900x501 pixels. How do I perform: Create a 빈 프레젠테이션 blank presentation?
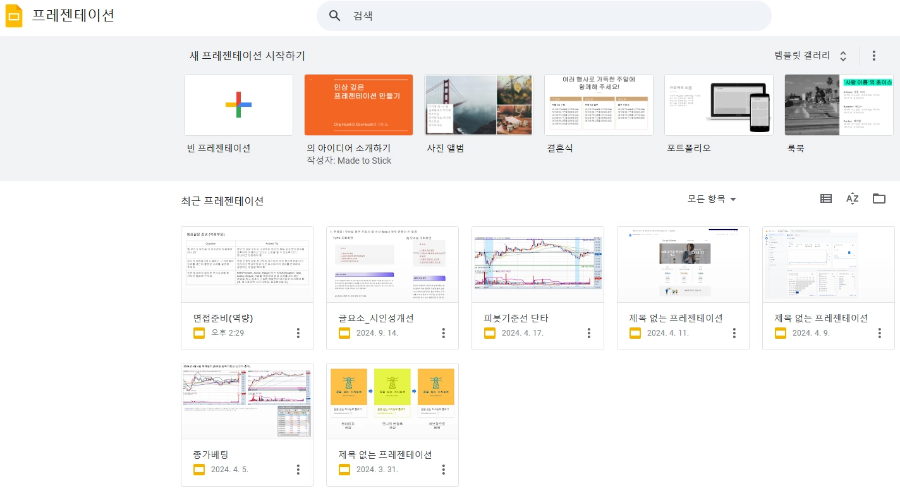coord(239,105)
